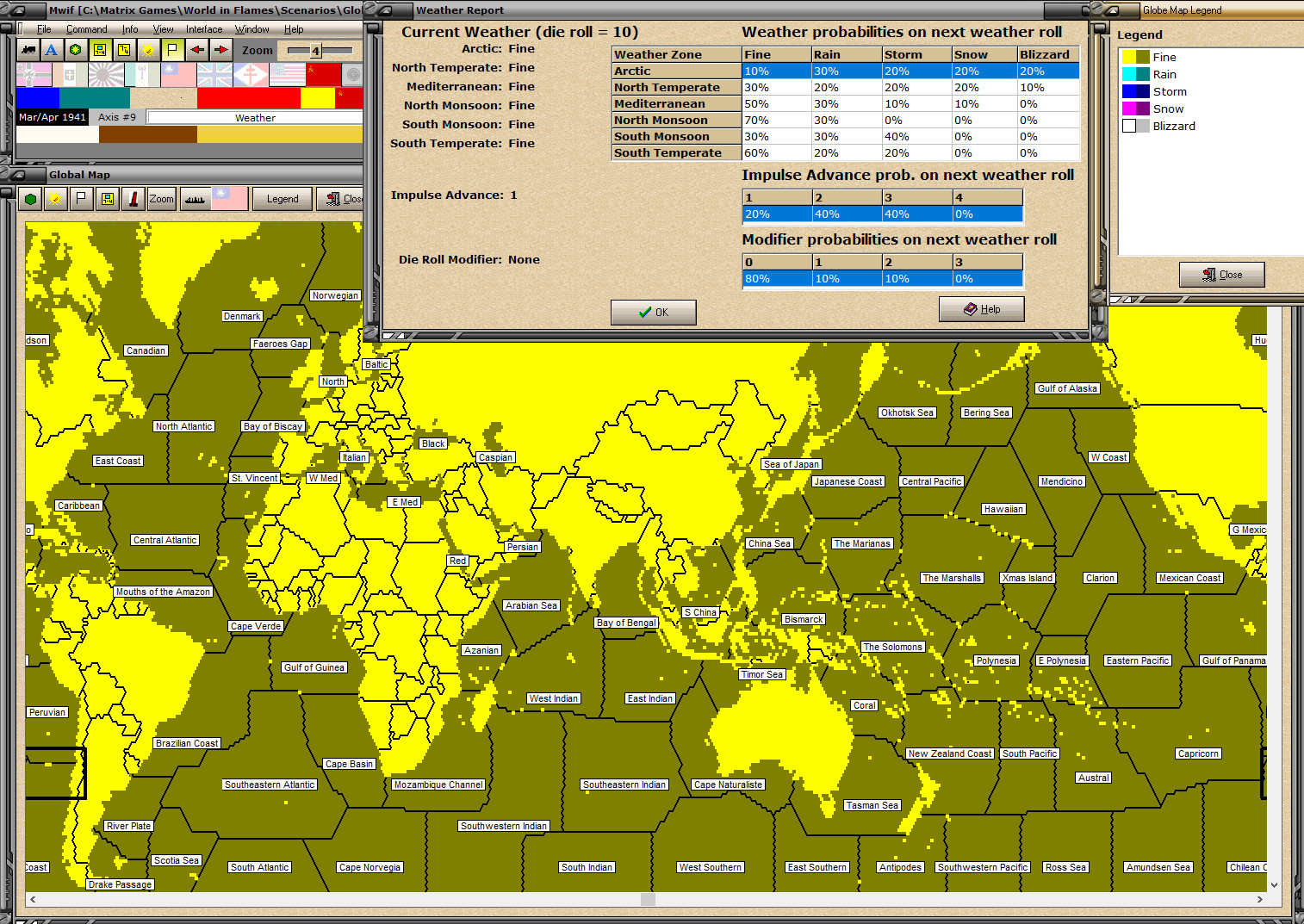Image resolution: width=1304 pixels, height=924 pixels.
Task: Click the locomotive icon in main toolbar
Action: pyautogui.click(x=28, y=50)
